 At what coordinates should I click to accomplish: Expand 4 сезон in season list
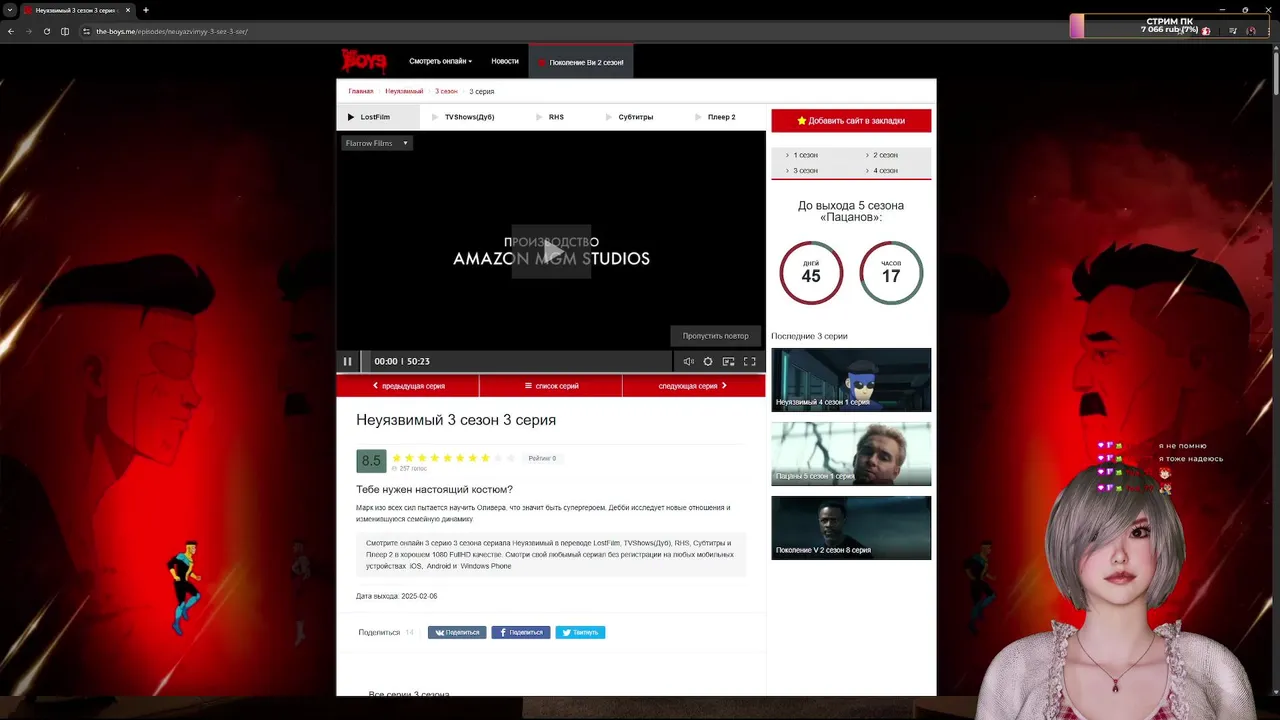click(x=885, y=171)
